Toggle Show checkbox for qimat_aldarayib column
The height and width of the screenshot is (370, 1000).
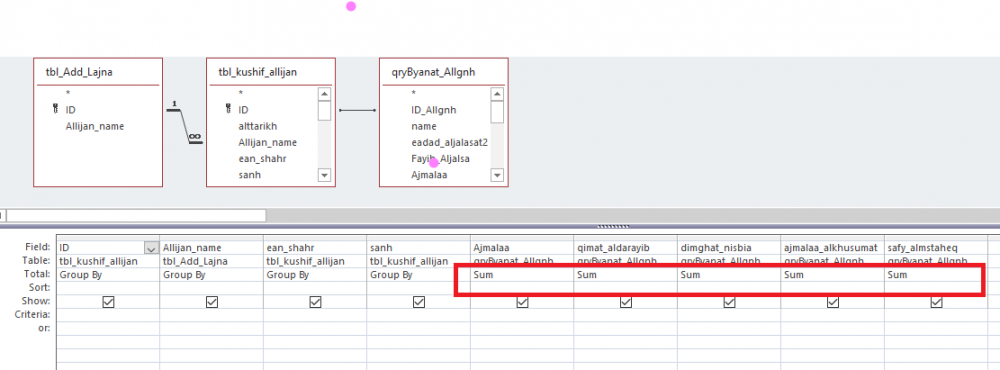tap(626, 303)
